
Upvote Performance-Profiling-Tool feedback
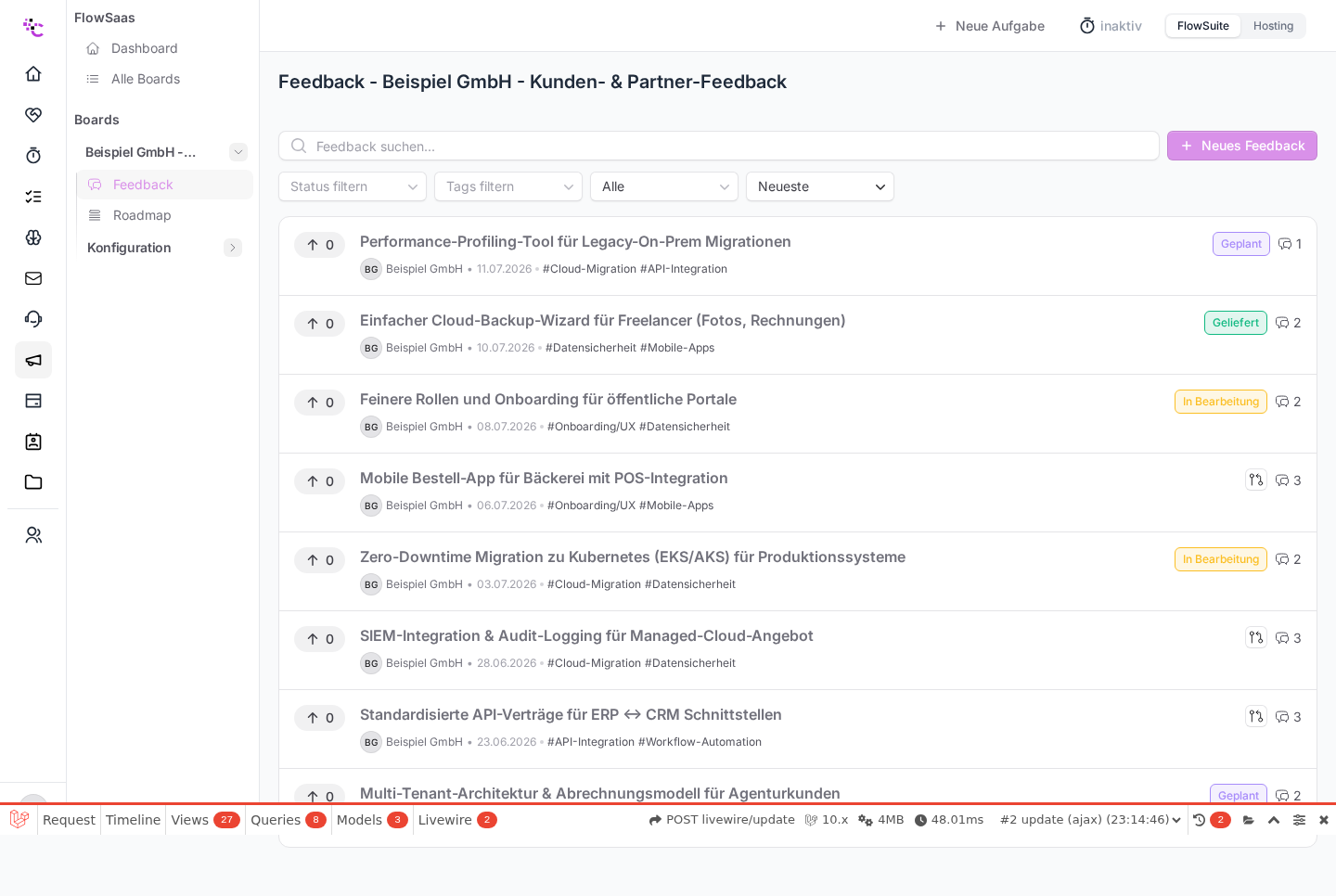[x=320, y=245]
